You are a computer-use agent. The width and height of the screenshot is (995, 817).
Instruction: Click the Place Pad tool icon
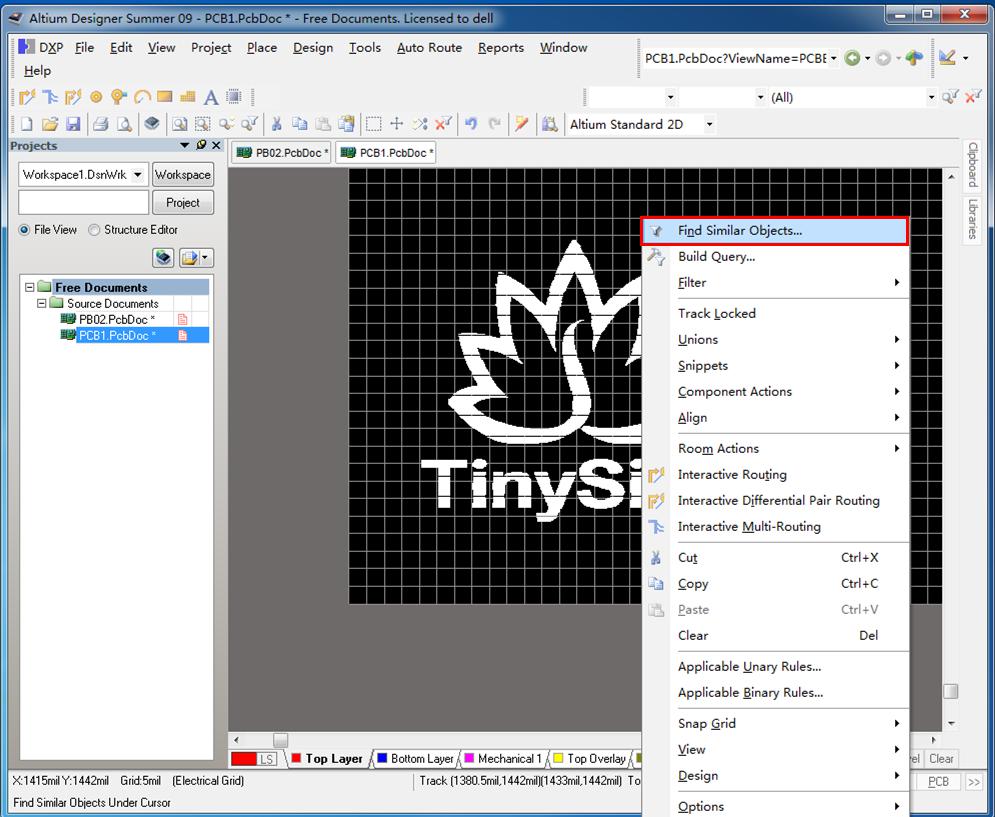point(96,97)
